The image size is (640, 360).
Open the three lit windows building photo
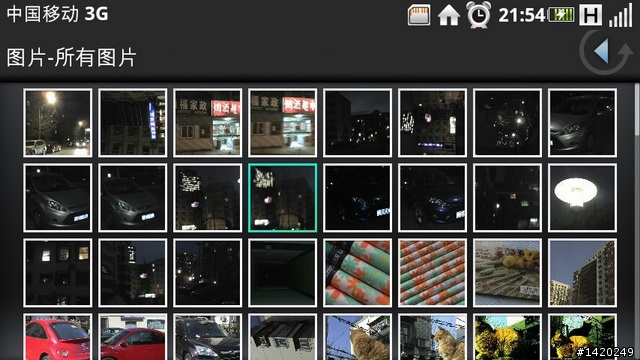(x=58, y=273)
